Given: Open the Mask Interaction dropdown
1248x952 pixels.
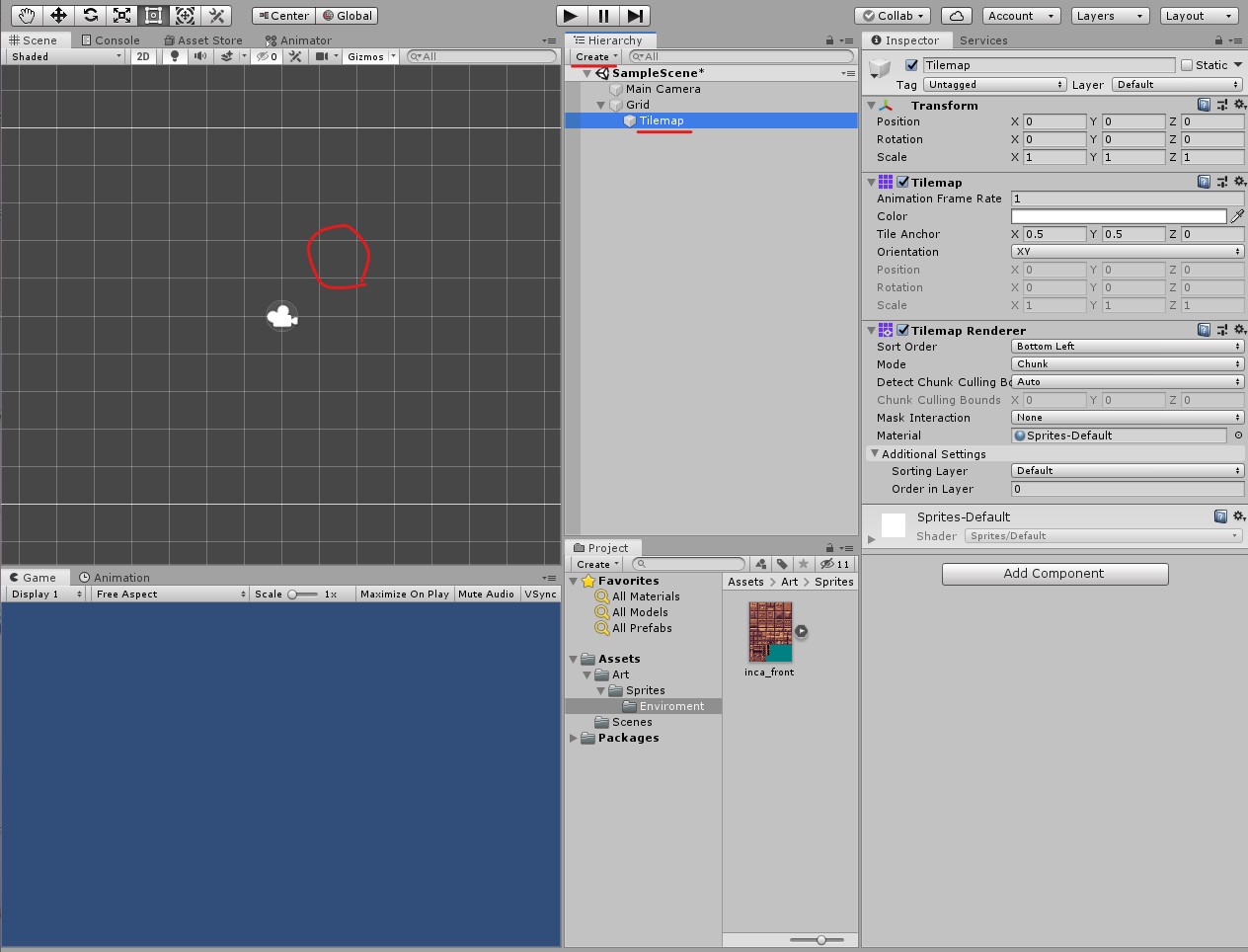Looking at the screenshot, I should click(1128, 417).
